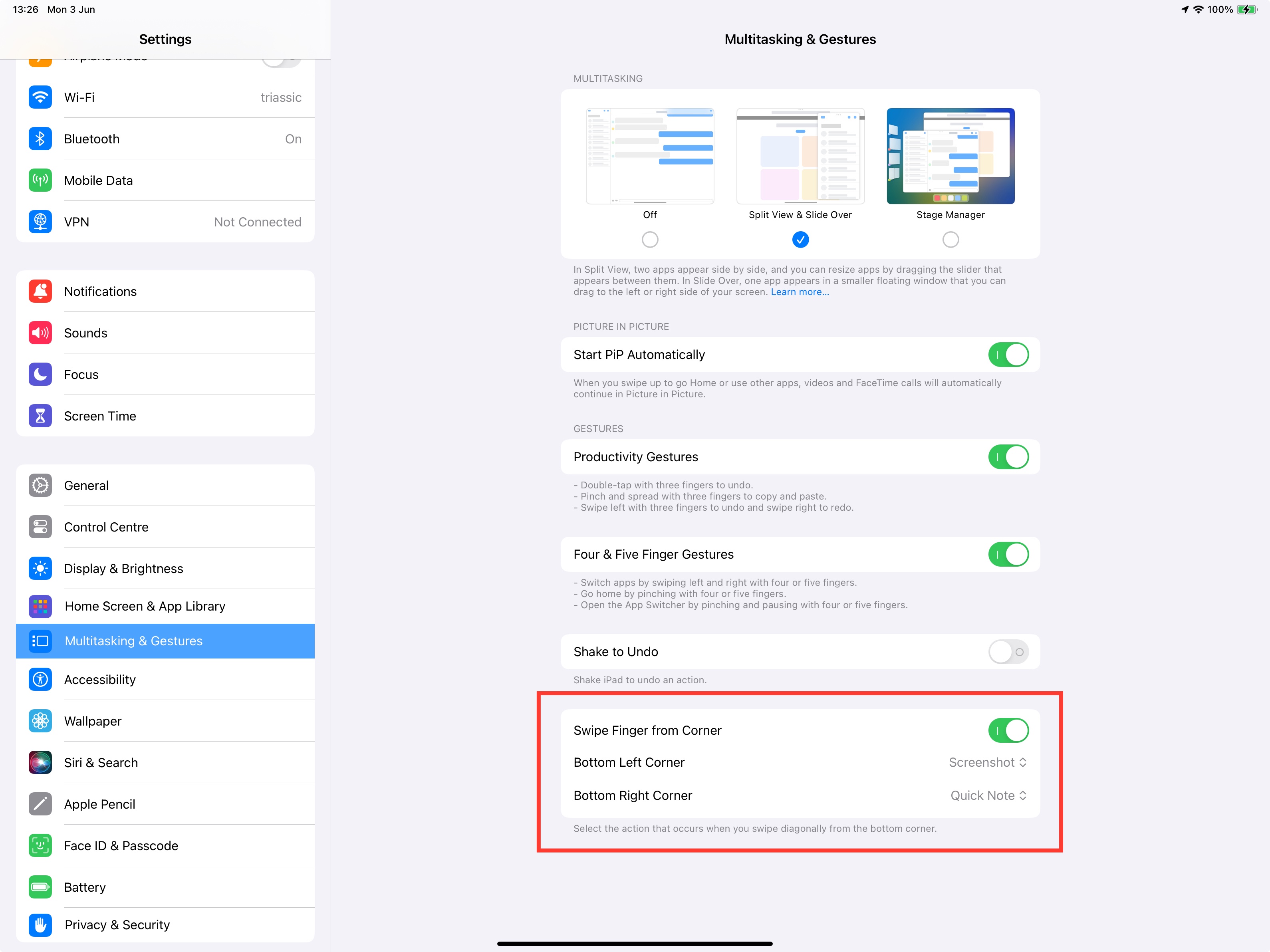The height and width of the screenshot is (952, 1270).
Task: Open the Bluetooth settings icon
Action: tap(40, 139)
